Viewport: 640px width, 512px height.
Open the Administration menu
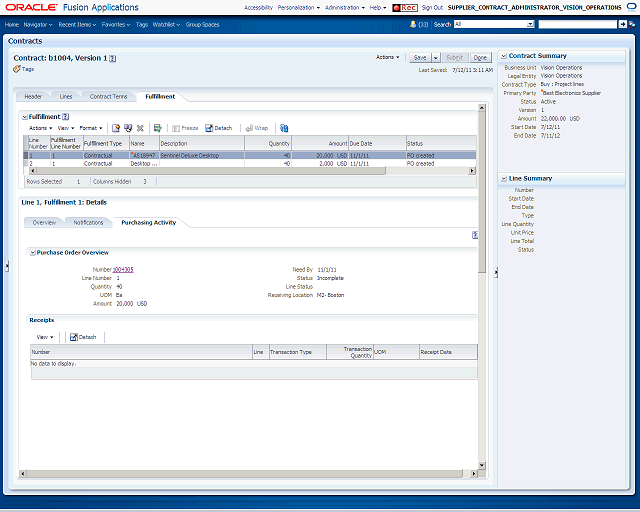tap(345, 8)
